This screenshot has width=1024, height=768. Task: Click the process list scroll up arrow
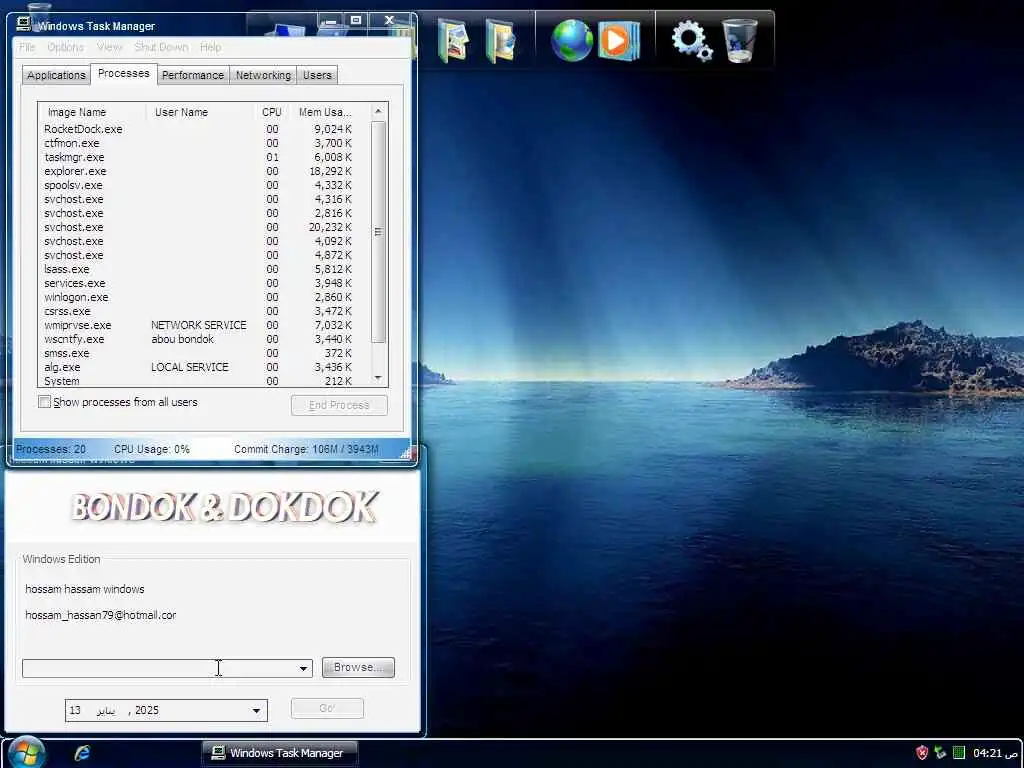[378, 112]
